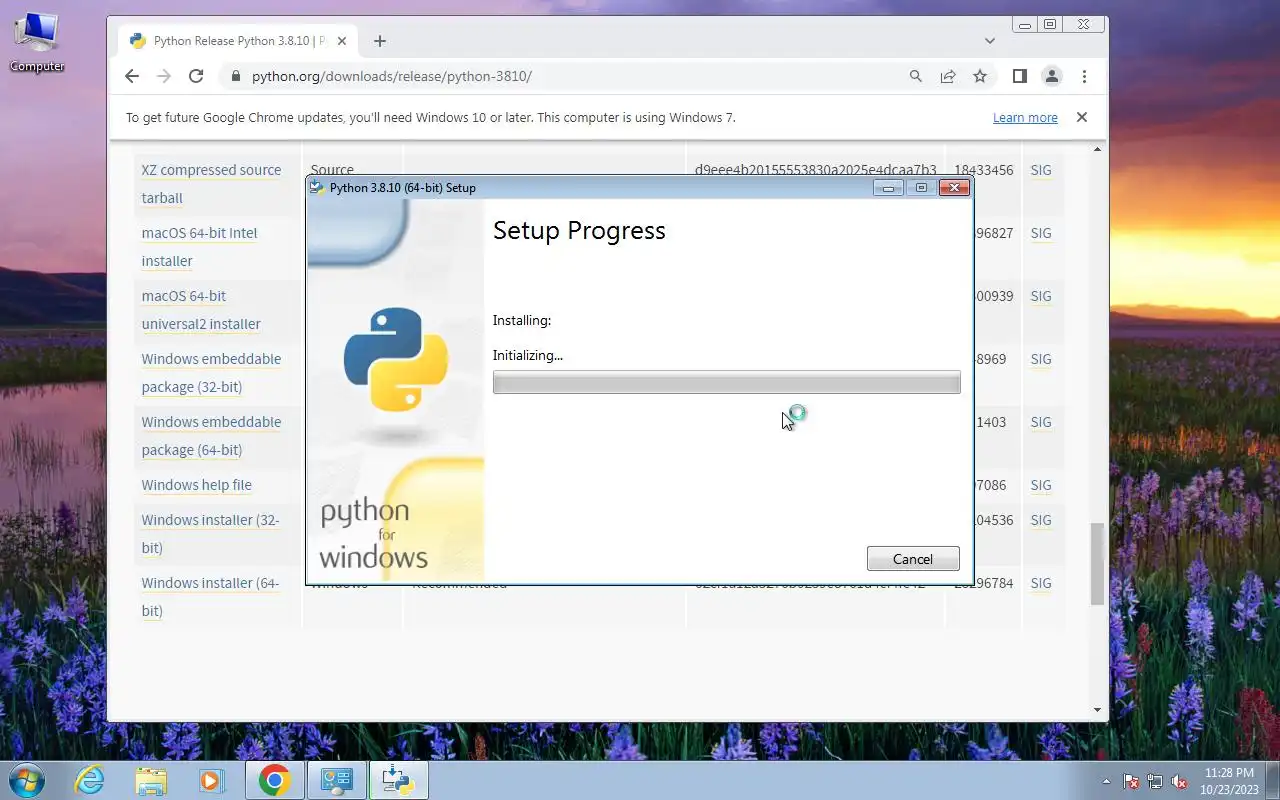Image resolution: width=1280 pixels, height=800 pixels.
Task: Open the Windows Start menu
Action: pos(27,780)
